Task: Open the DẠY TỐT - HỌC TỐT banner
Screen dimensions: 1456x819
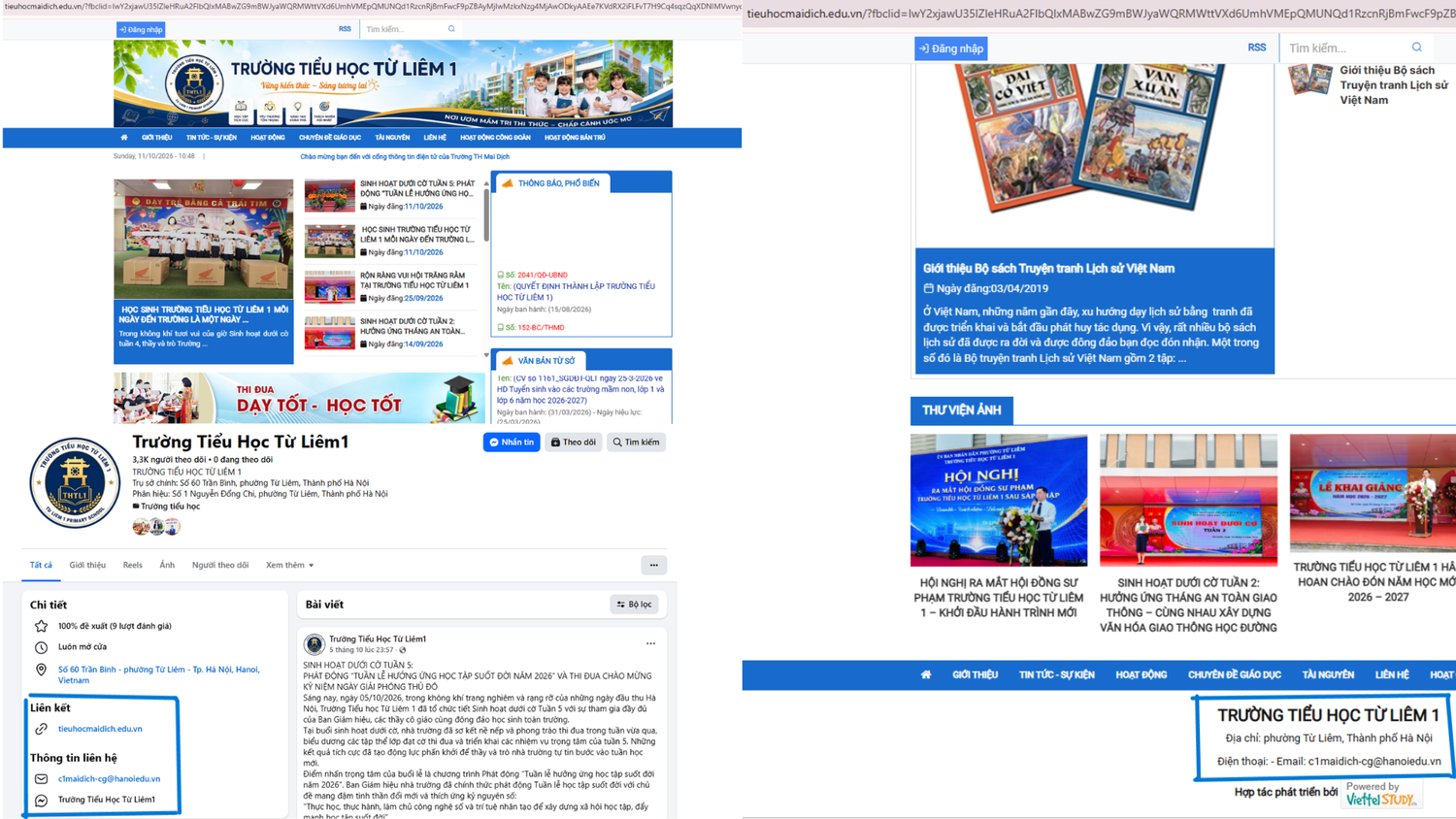Action: 299,398
